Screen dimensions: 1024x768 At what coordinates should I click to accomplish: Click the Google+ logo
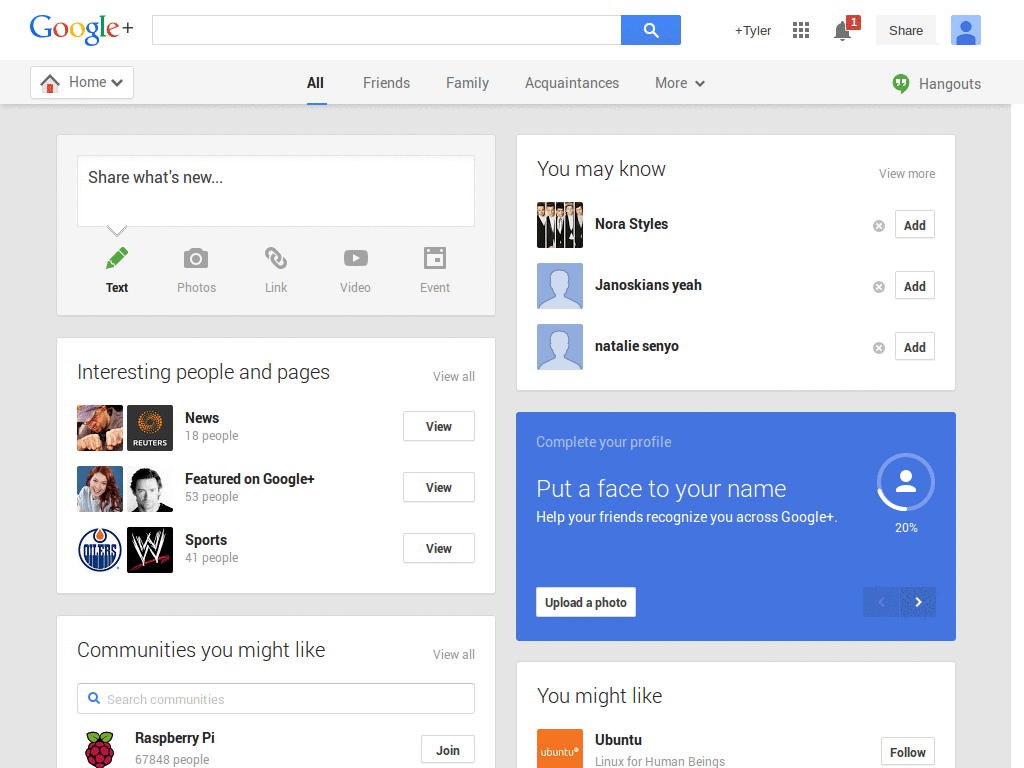tap(82, 29)
